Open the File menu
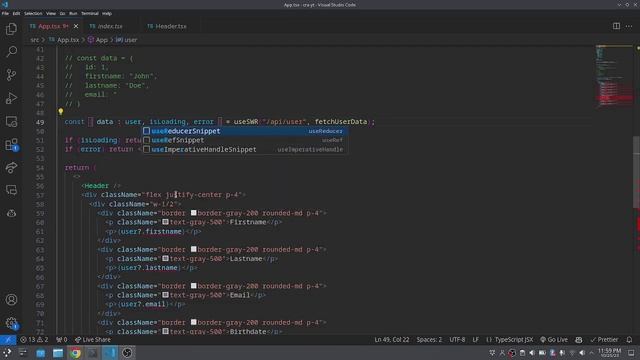 (5, 13)
